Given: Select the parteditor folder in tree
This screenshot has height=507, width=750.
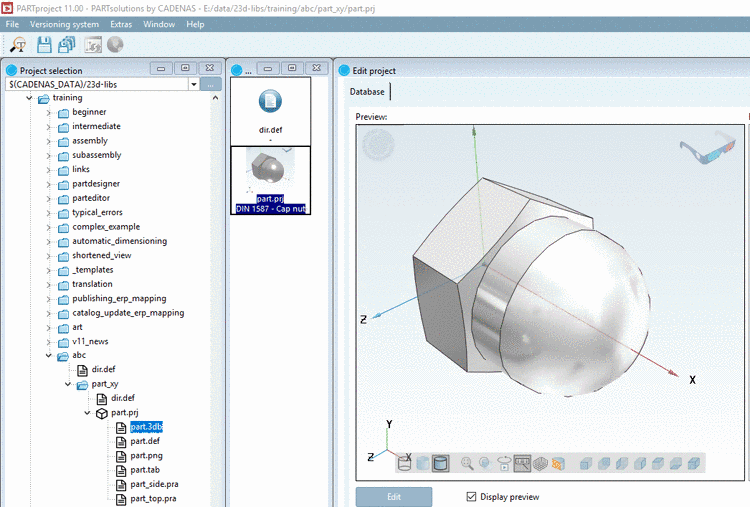Looking at the screenshot, I should 91,198.
